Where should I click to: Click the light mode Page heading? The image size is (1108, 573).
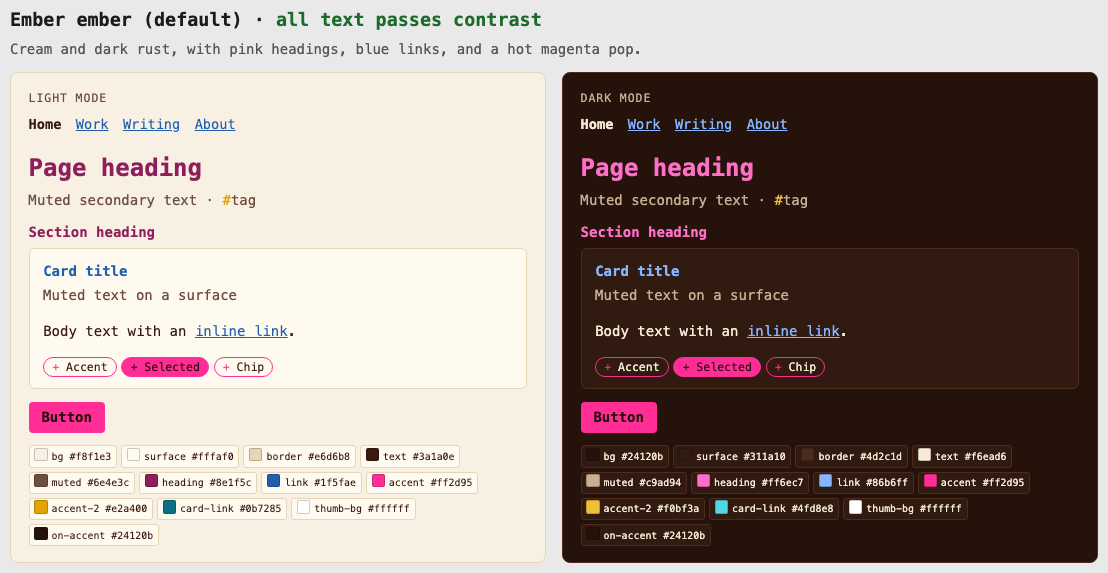pyautogui.click(x=115, y=168)
